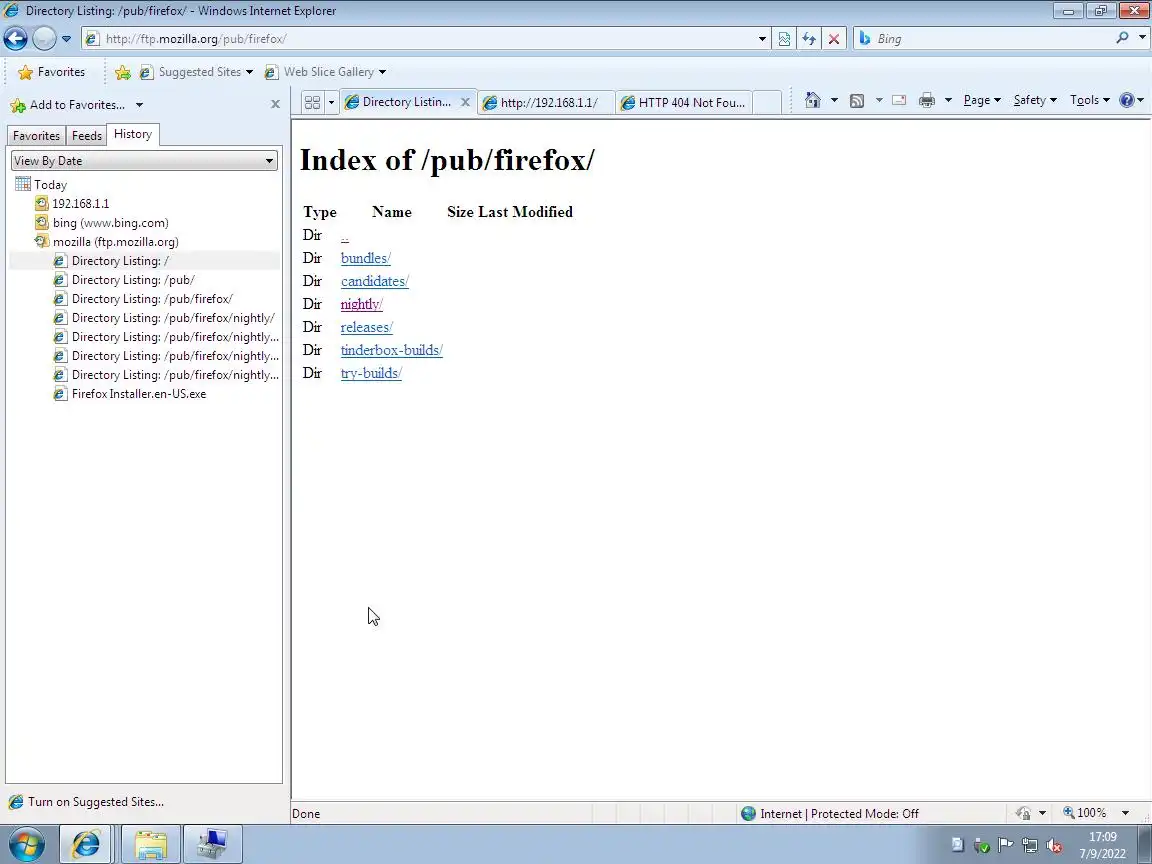Click the Read Mail icon

[899, 100]
